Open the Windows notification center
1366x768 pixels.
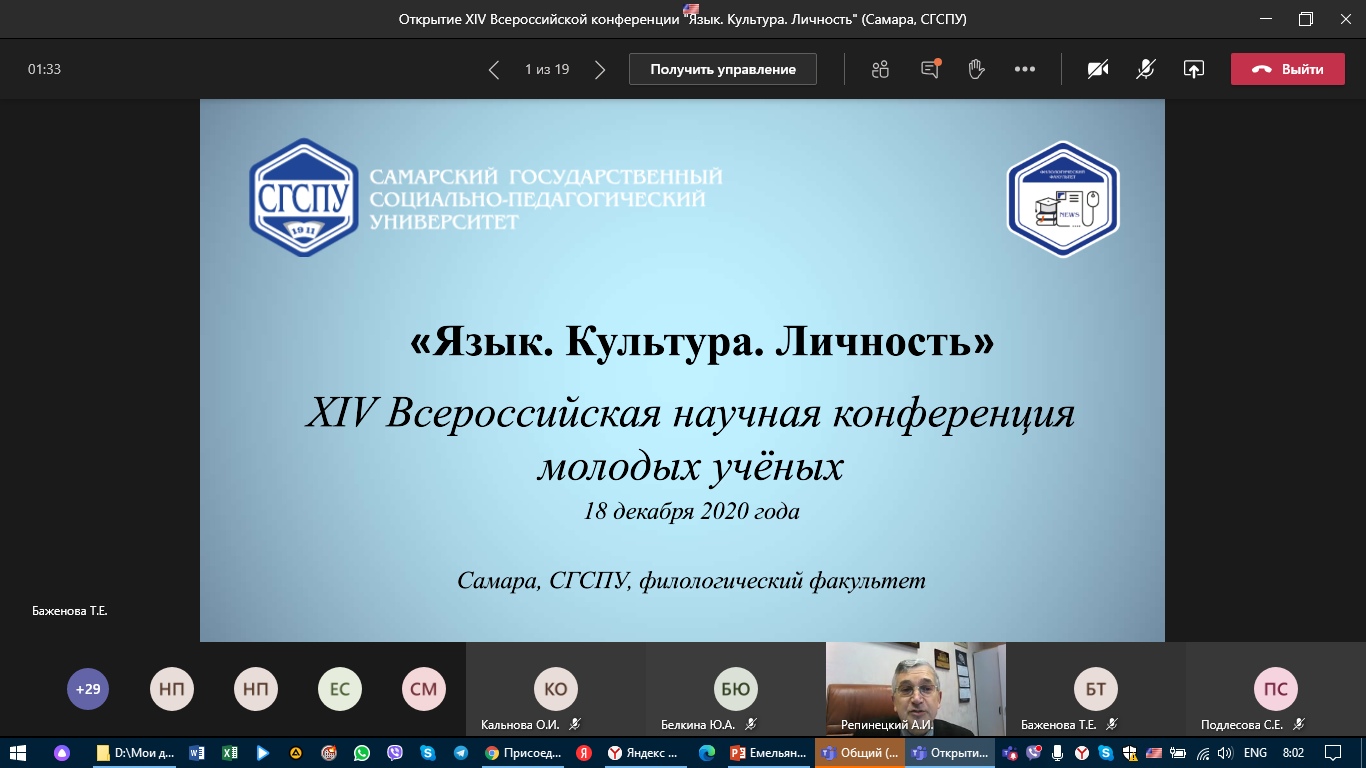(1332, 753)
